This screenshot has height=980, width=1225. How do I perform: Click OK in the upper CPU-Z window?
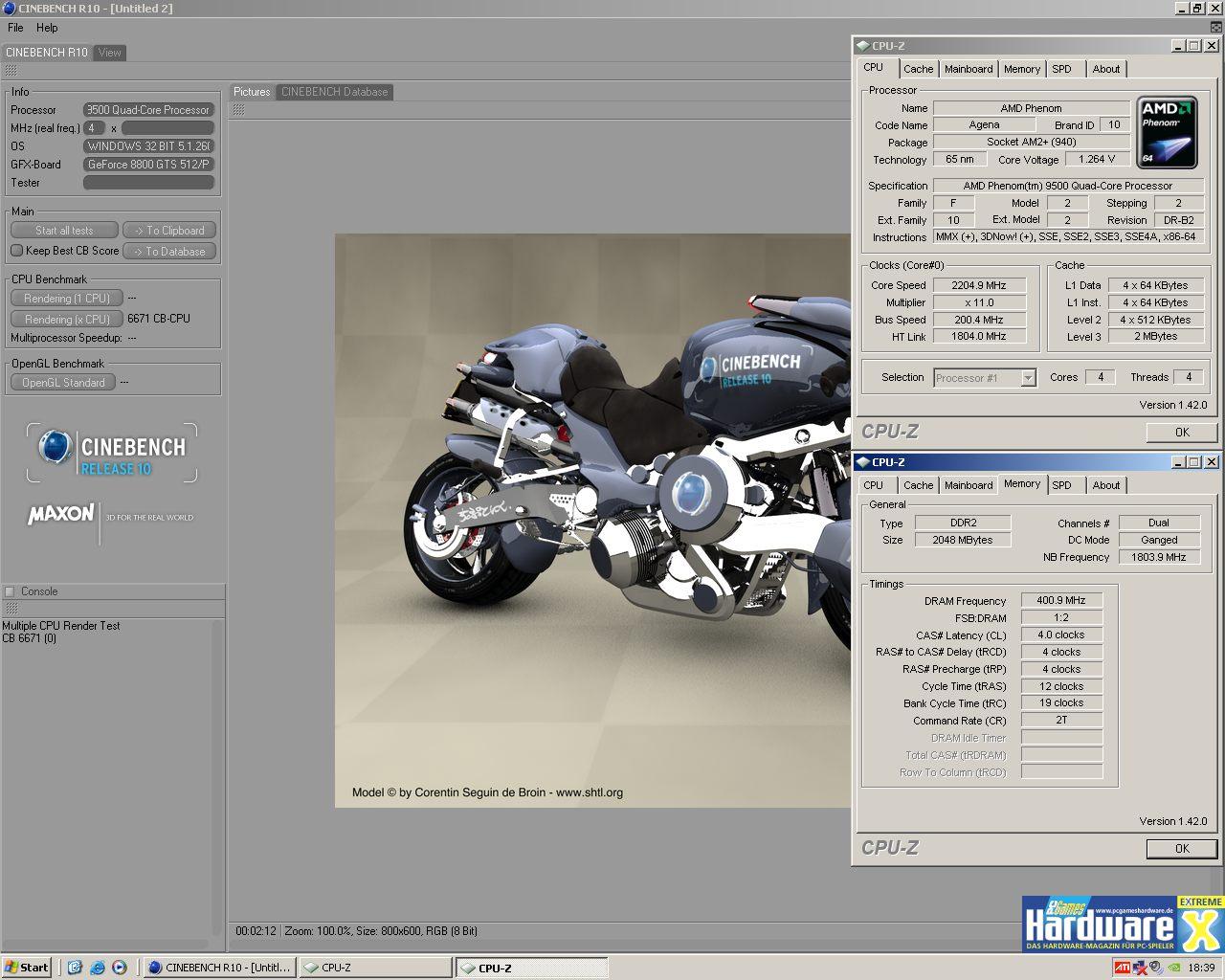[x=1182, y=433]
